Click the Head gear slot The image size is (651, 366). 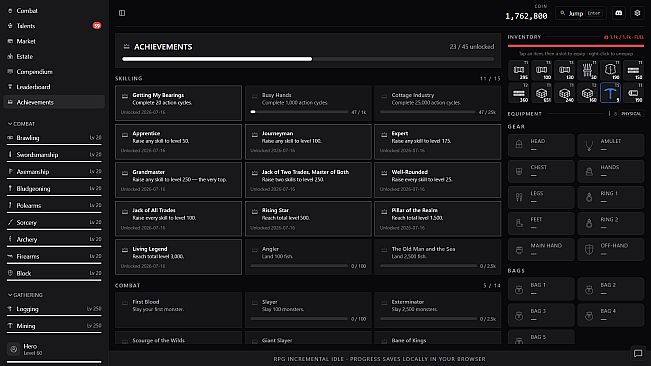click(x=541, y=145)
